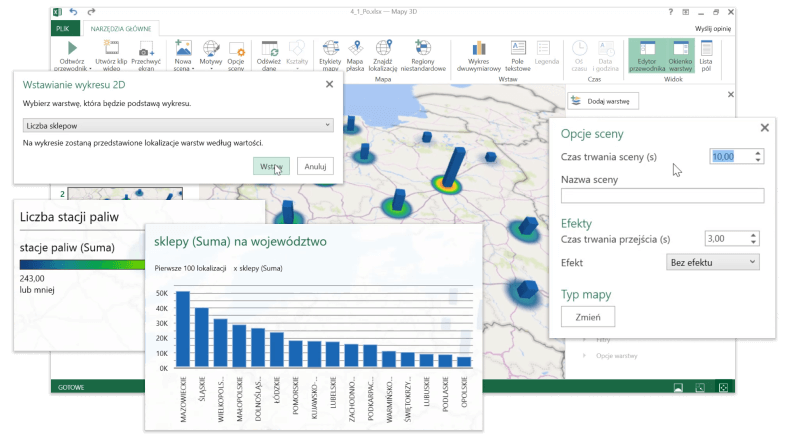This screenshot has width=790, height=438.
Task: Decrease Czas trwania przejścia stepper
Action: tap(753, 242)
